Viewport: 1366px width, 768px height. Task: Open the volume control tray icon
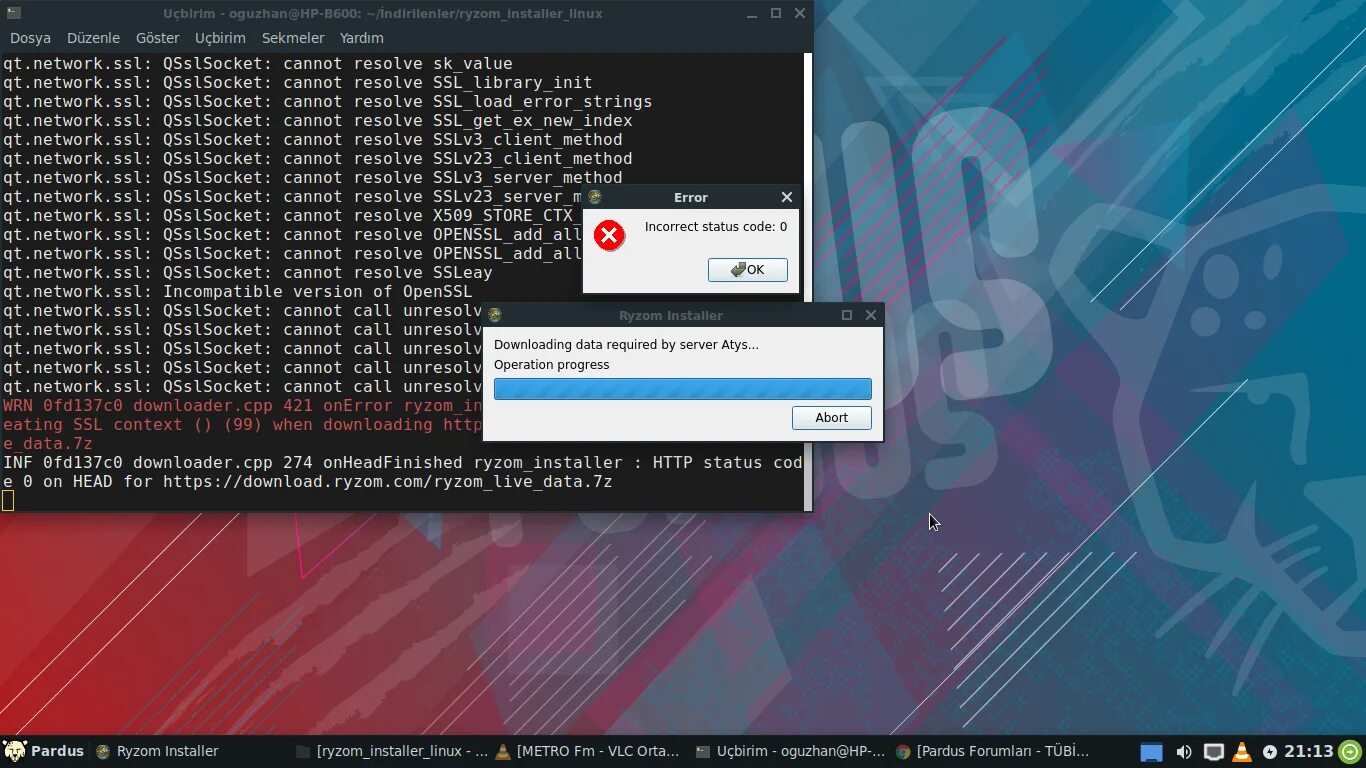(x=1183, y=752)
